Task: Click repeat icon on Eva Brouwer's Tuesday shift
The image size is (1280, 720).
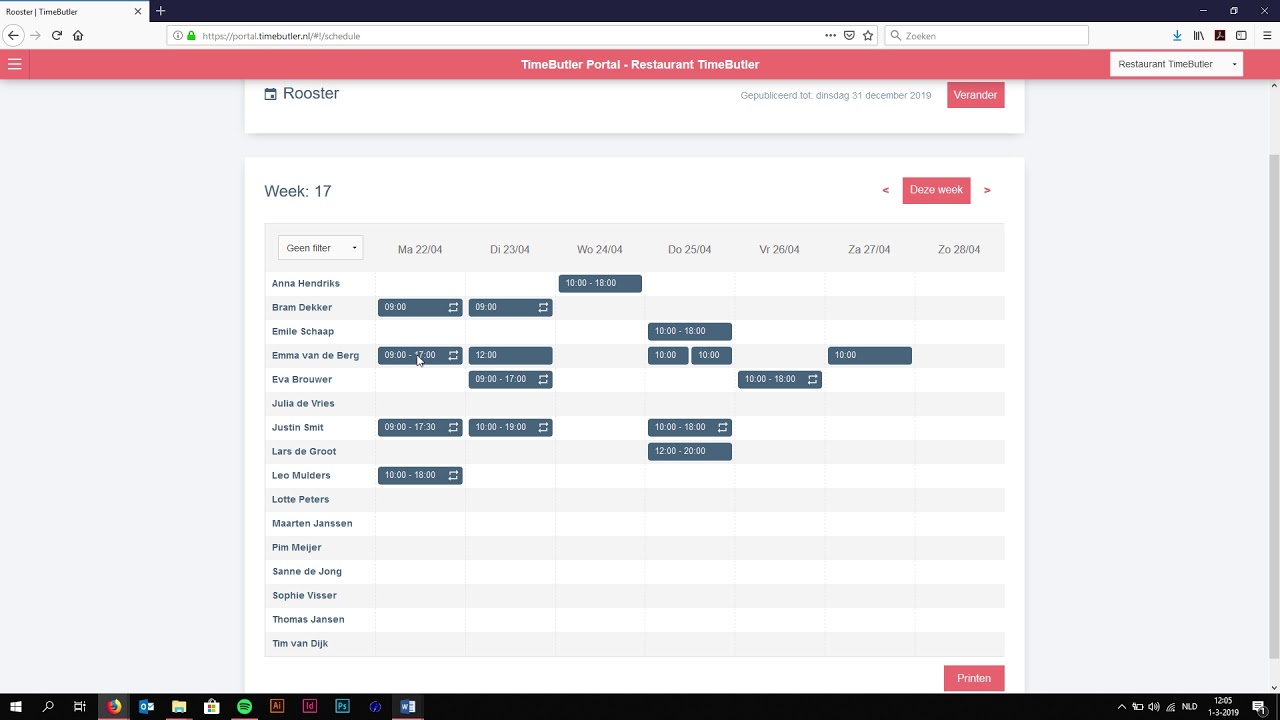Action: pyautogui.click(x=543, y=379)
